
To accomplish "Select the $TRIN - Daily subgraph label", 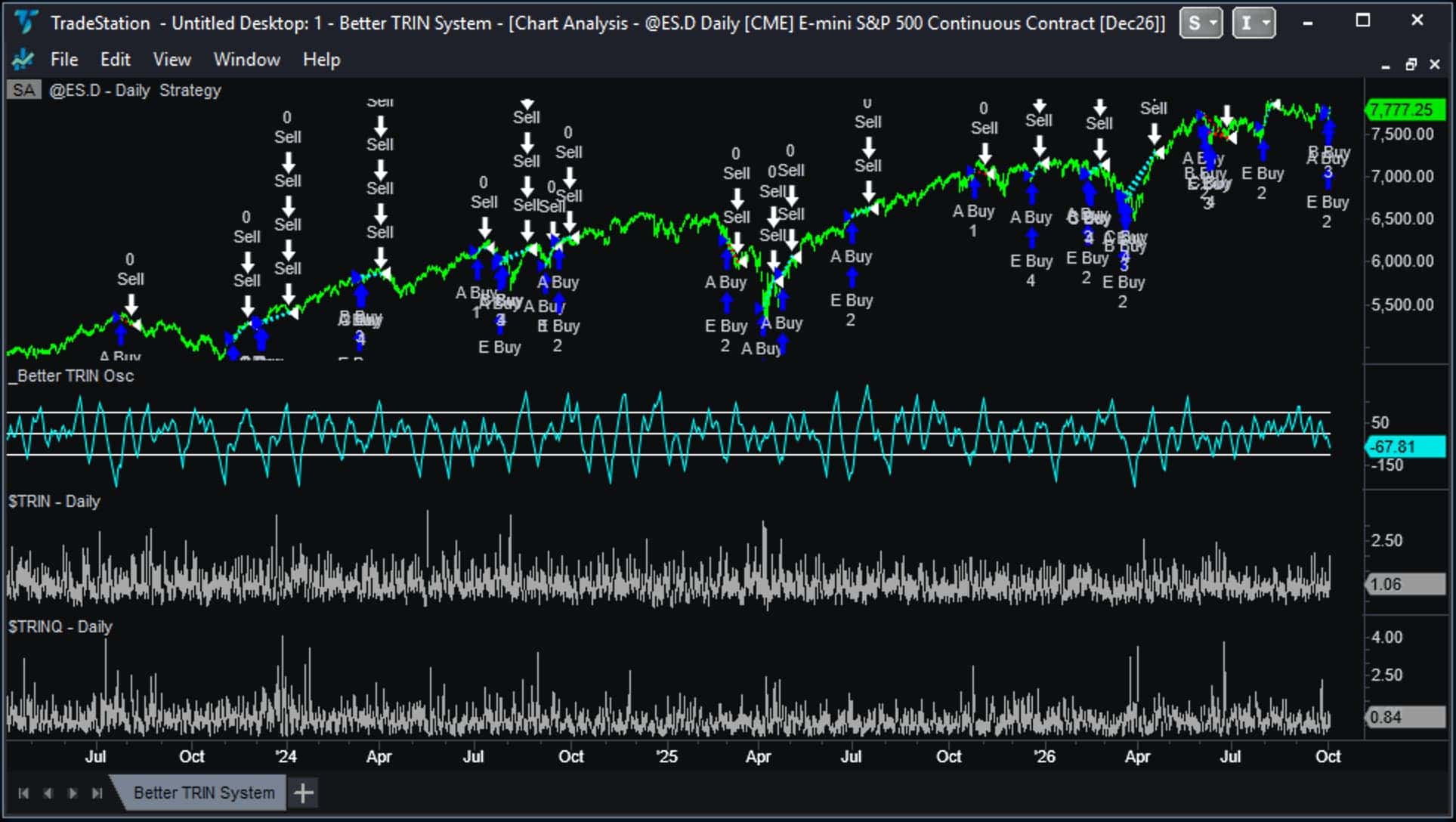I will (x=54, y=502).
